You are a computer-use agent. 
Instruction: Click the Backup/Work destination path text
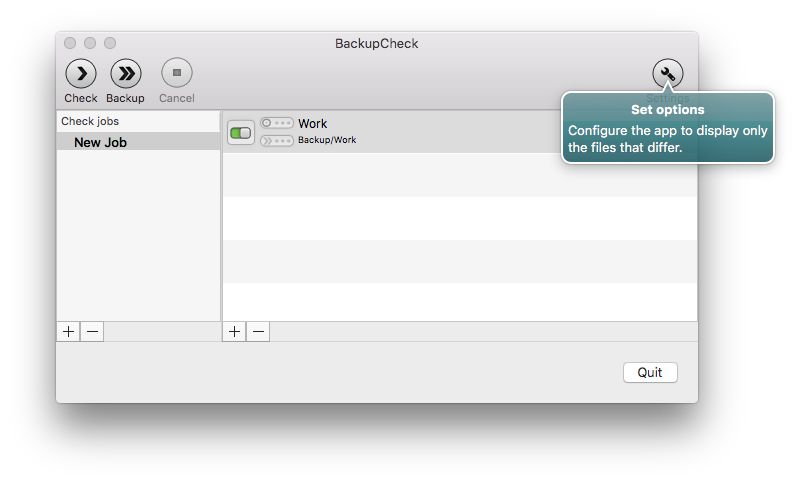pyautogui.click(x=327, y=140)
